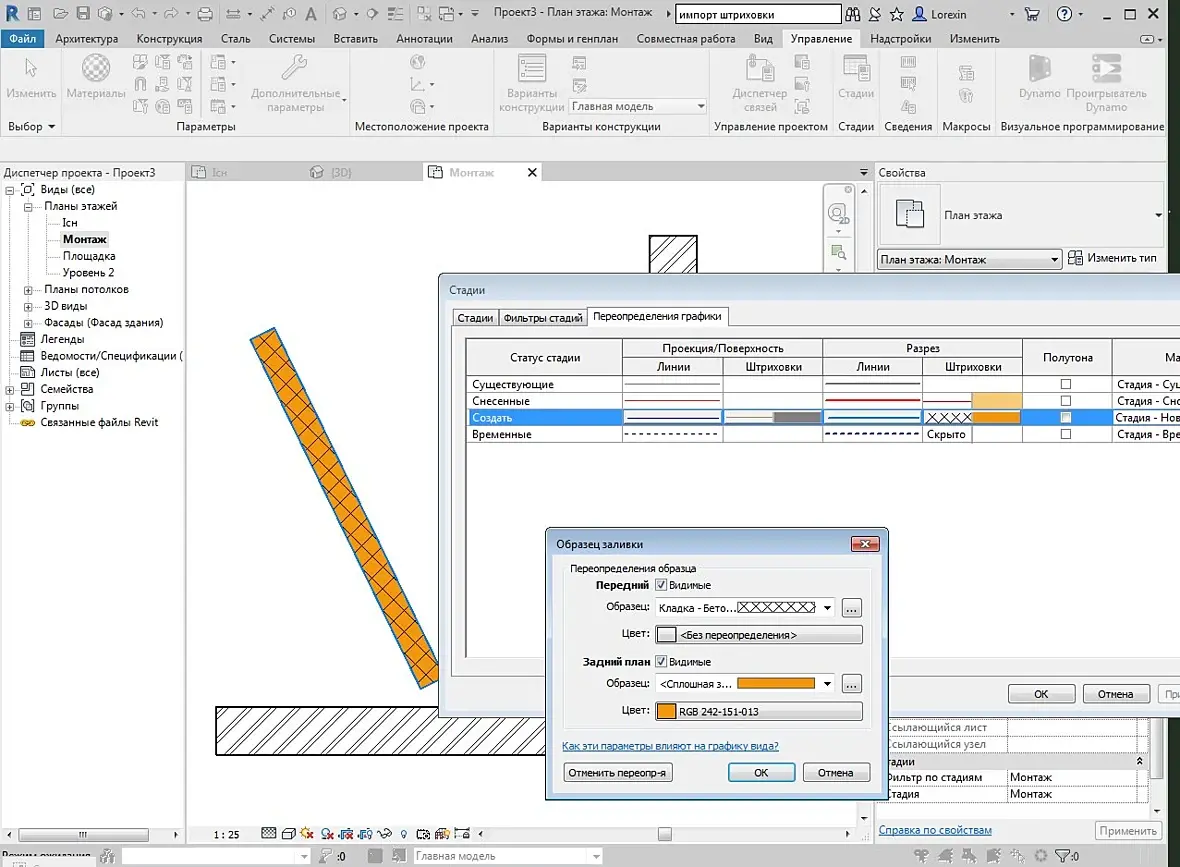Viewport: 1180px width, 867px height.
Task: Switch to the Фильтры стадий tab
Action: (x=542, y=318)
